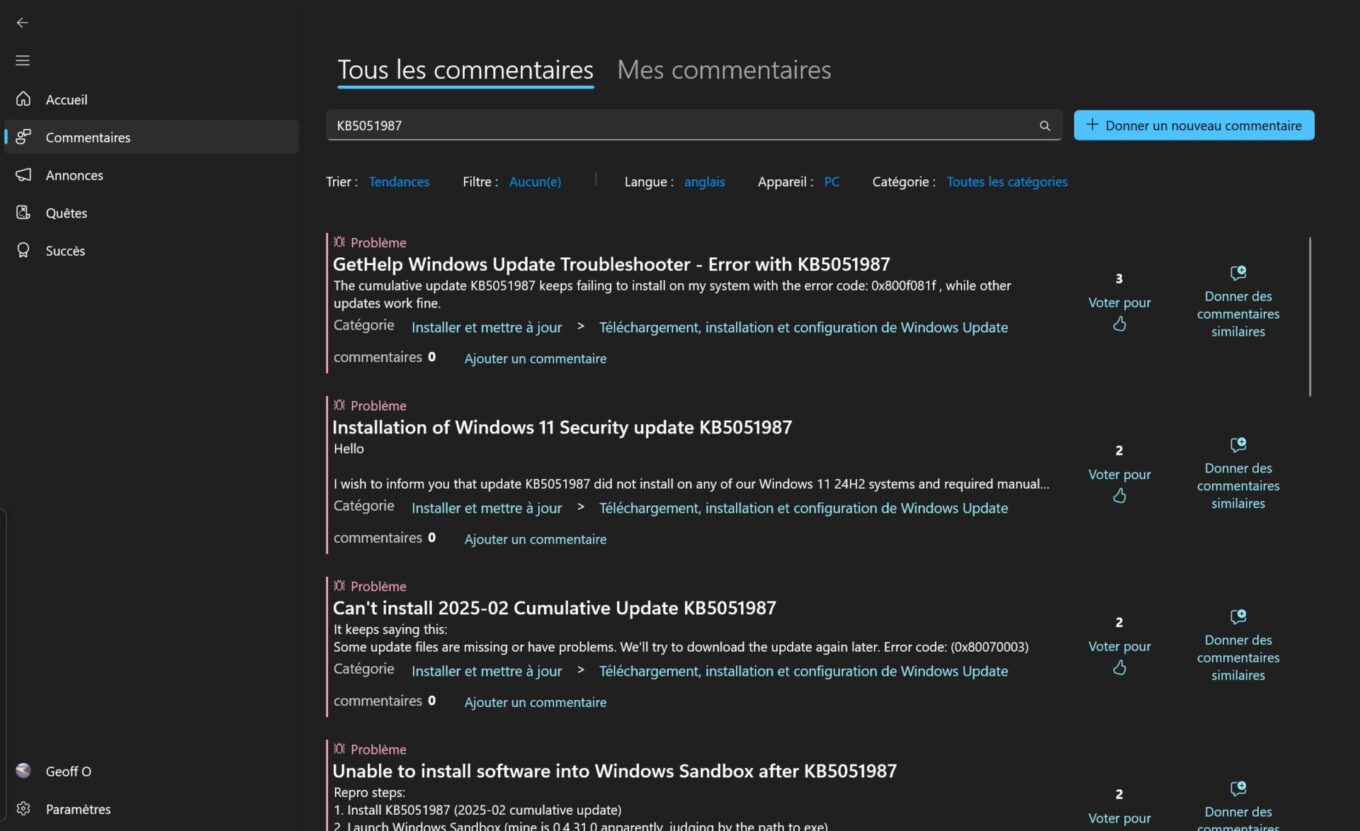Click the KB5051987 search input field

[680, 126]
